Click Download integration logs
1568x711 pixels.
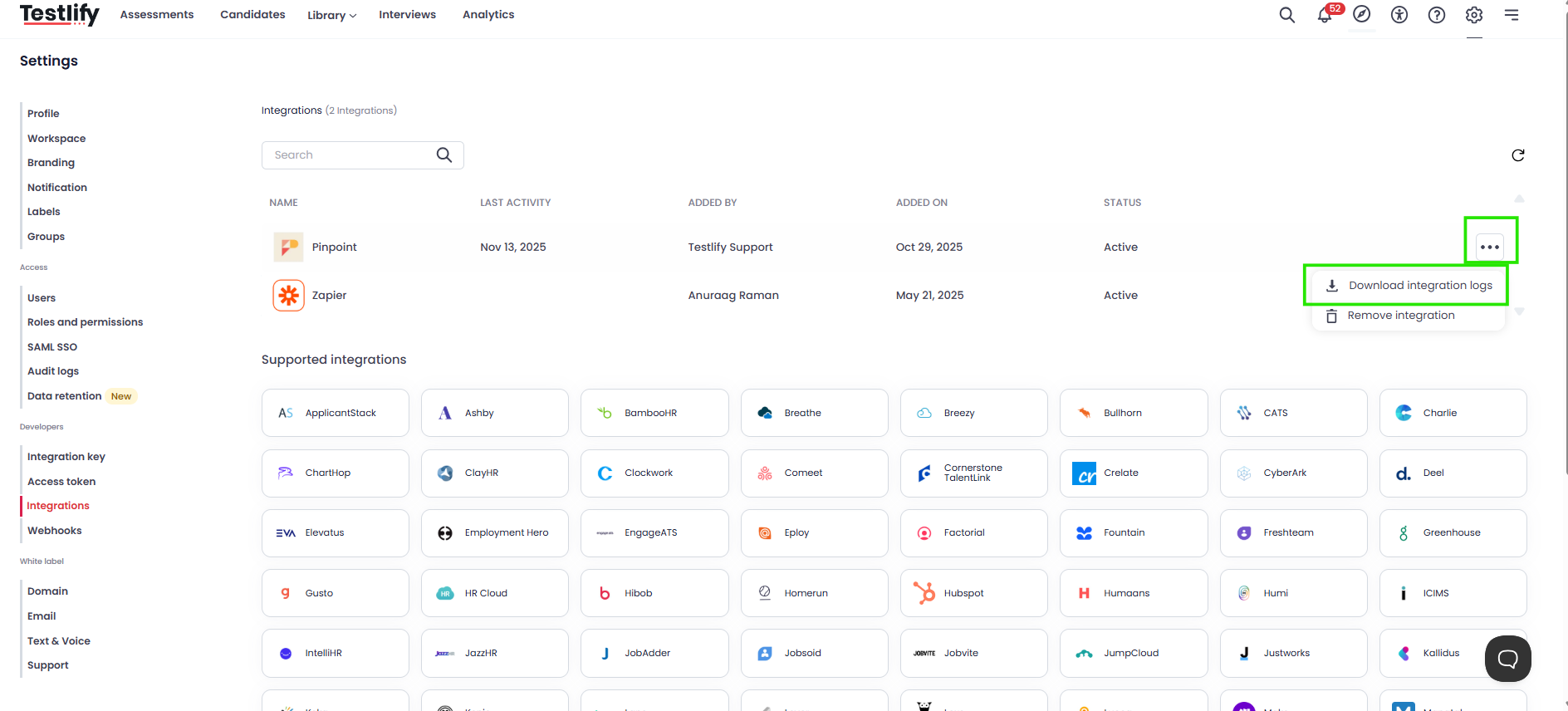(x=1409, y=286)
